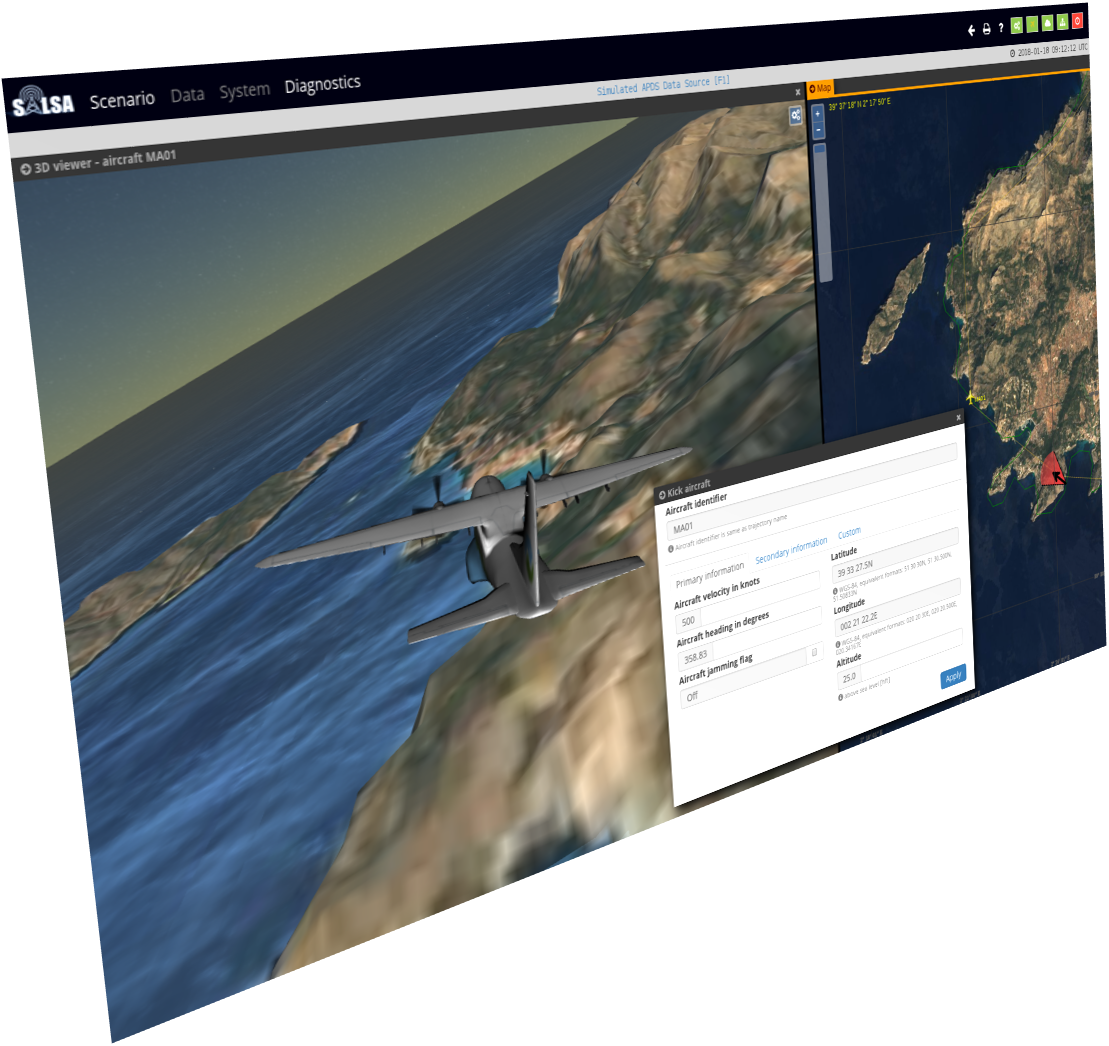Viewport: 1109px width, 1046px height.
Task: Close the Kick aircraft dialog
Action: pyautogui.click(x=958, y=418)
